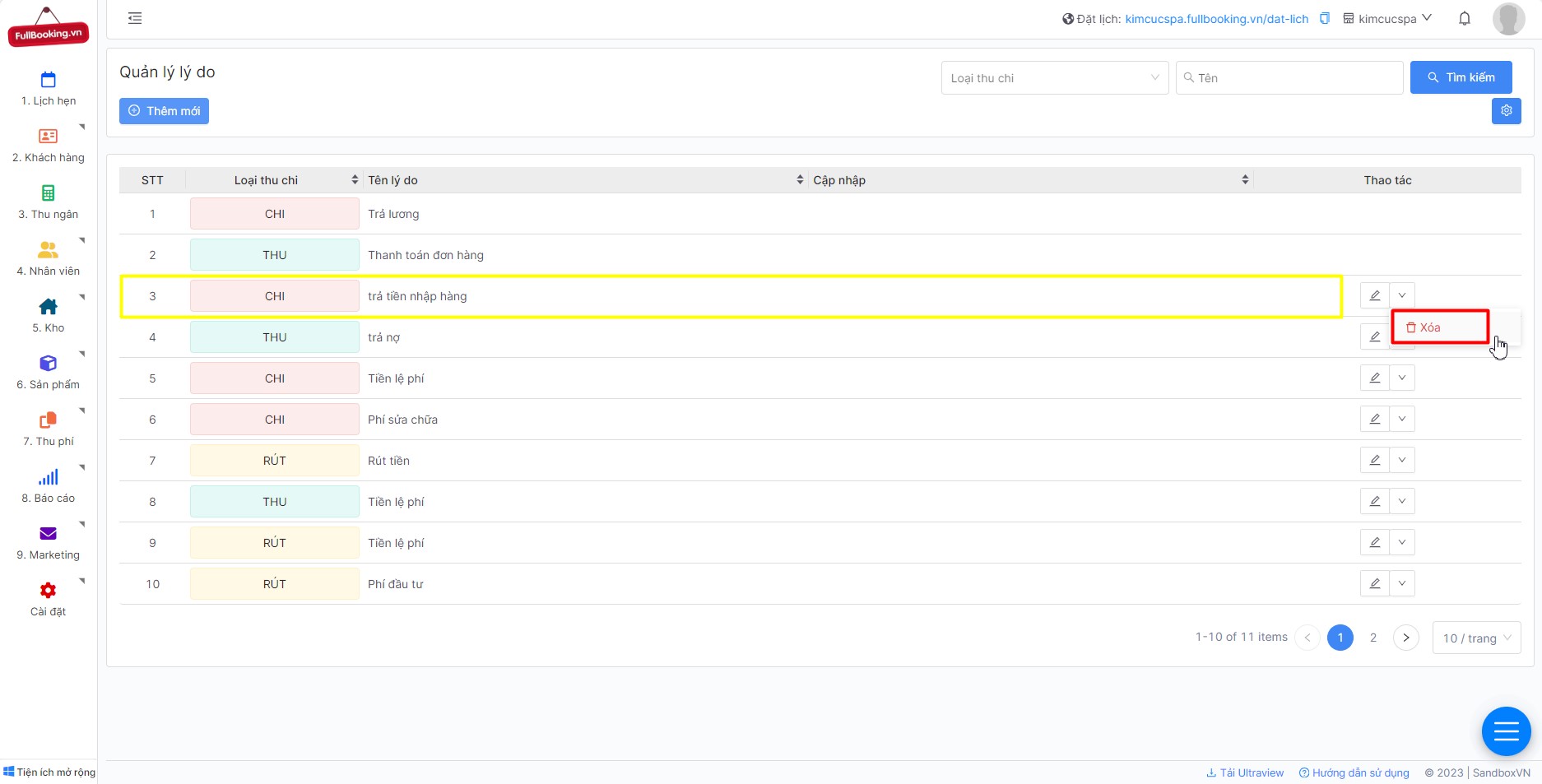Click the blue table settings gear icon

click(1506, 111)
